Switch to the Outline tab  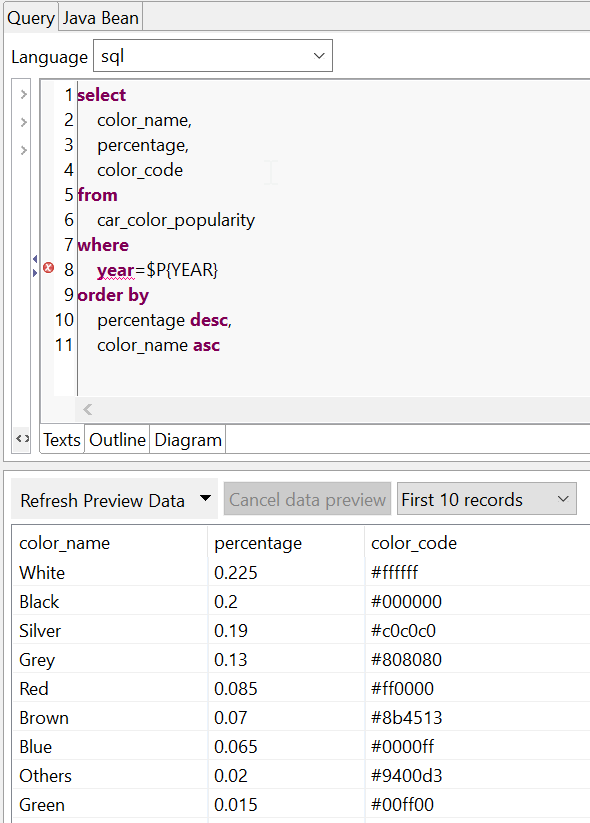click(x=117, y=439)
